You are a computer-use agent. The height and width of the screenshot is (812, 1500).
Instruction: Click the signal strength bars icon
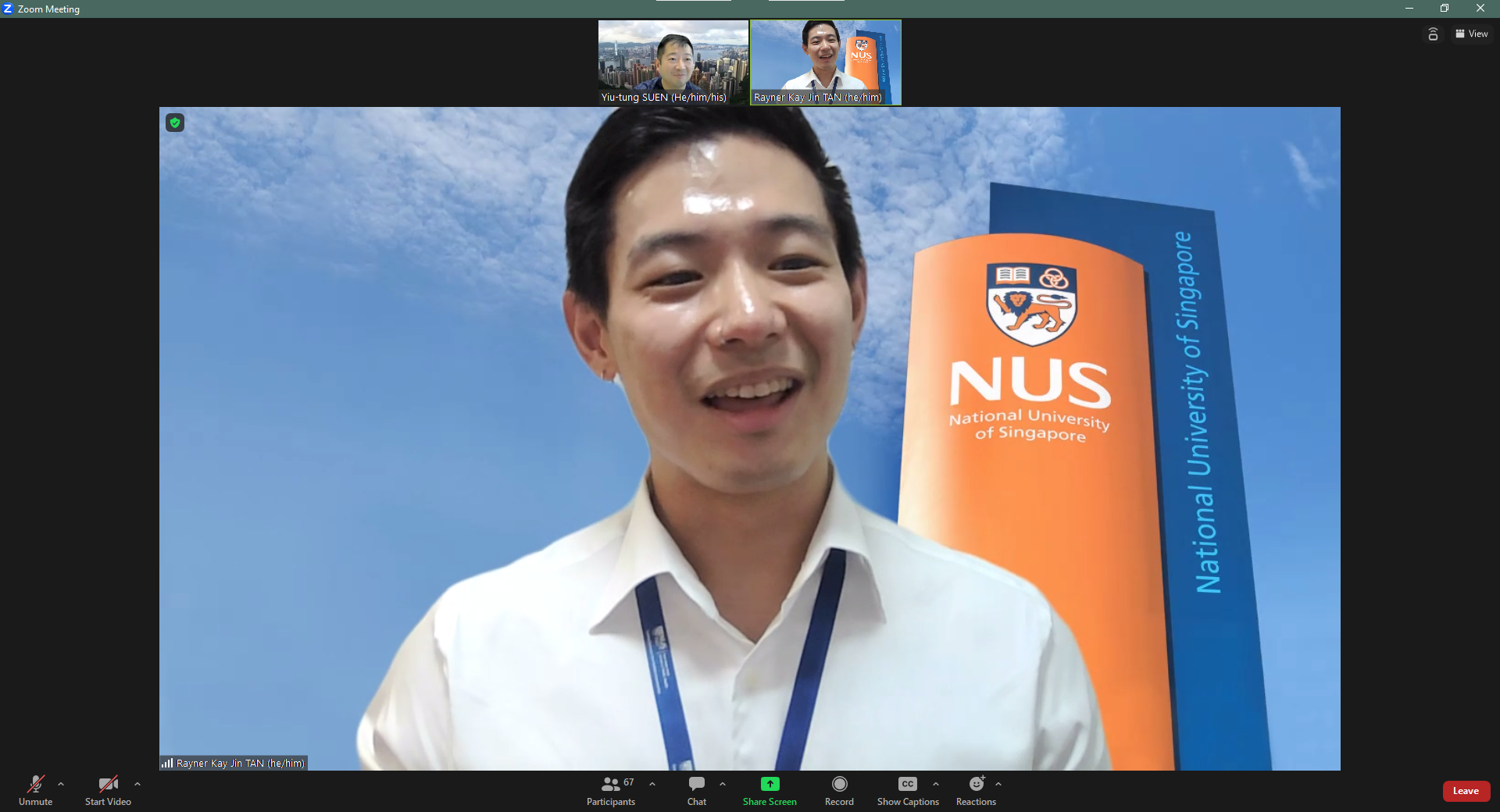point(167,763)
